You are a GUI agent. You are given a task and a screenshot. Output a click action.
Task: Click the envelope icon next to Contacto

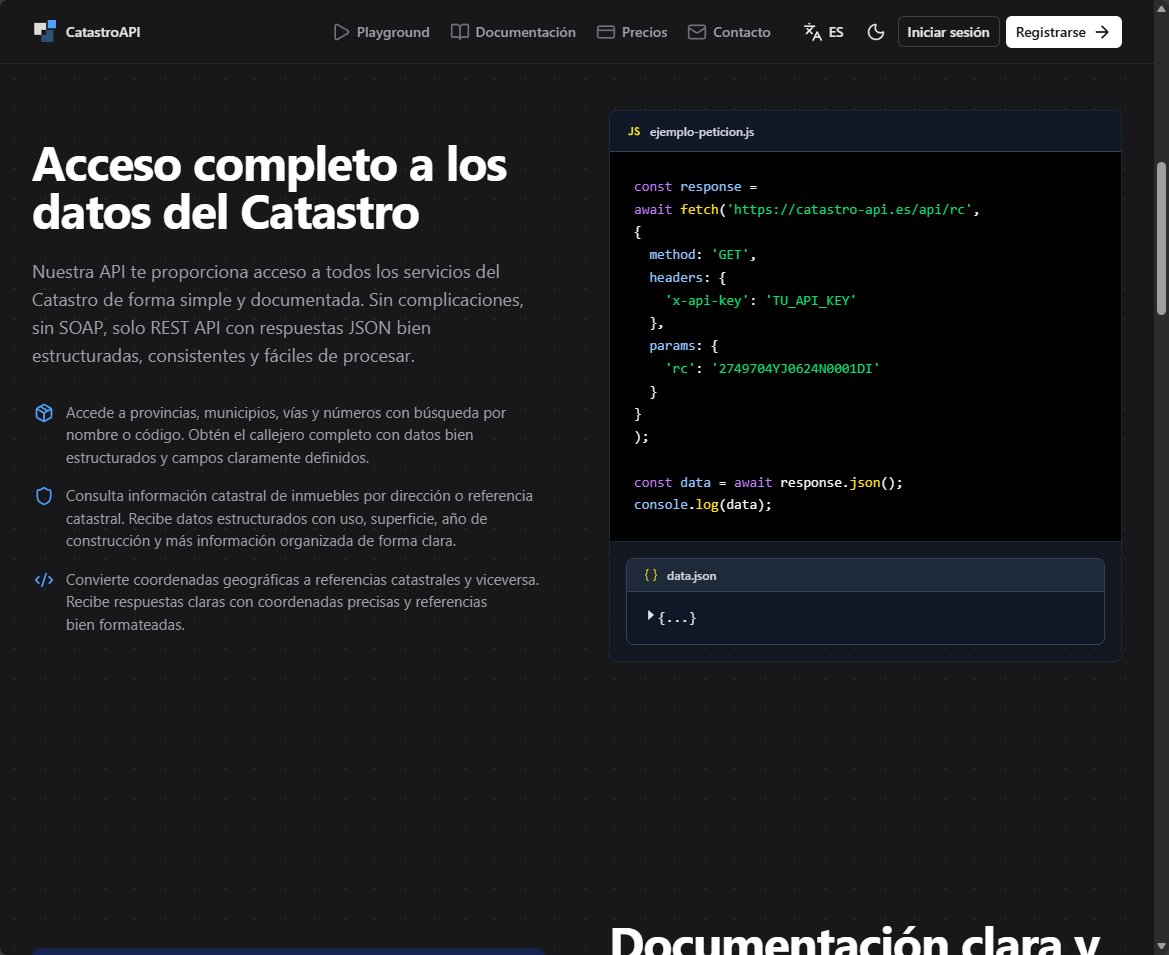pos(696,31)
